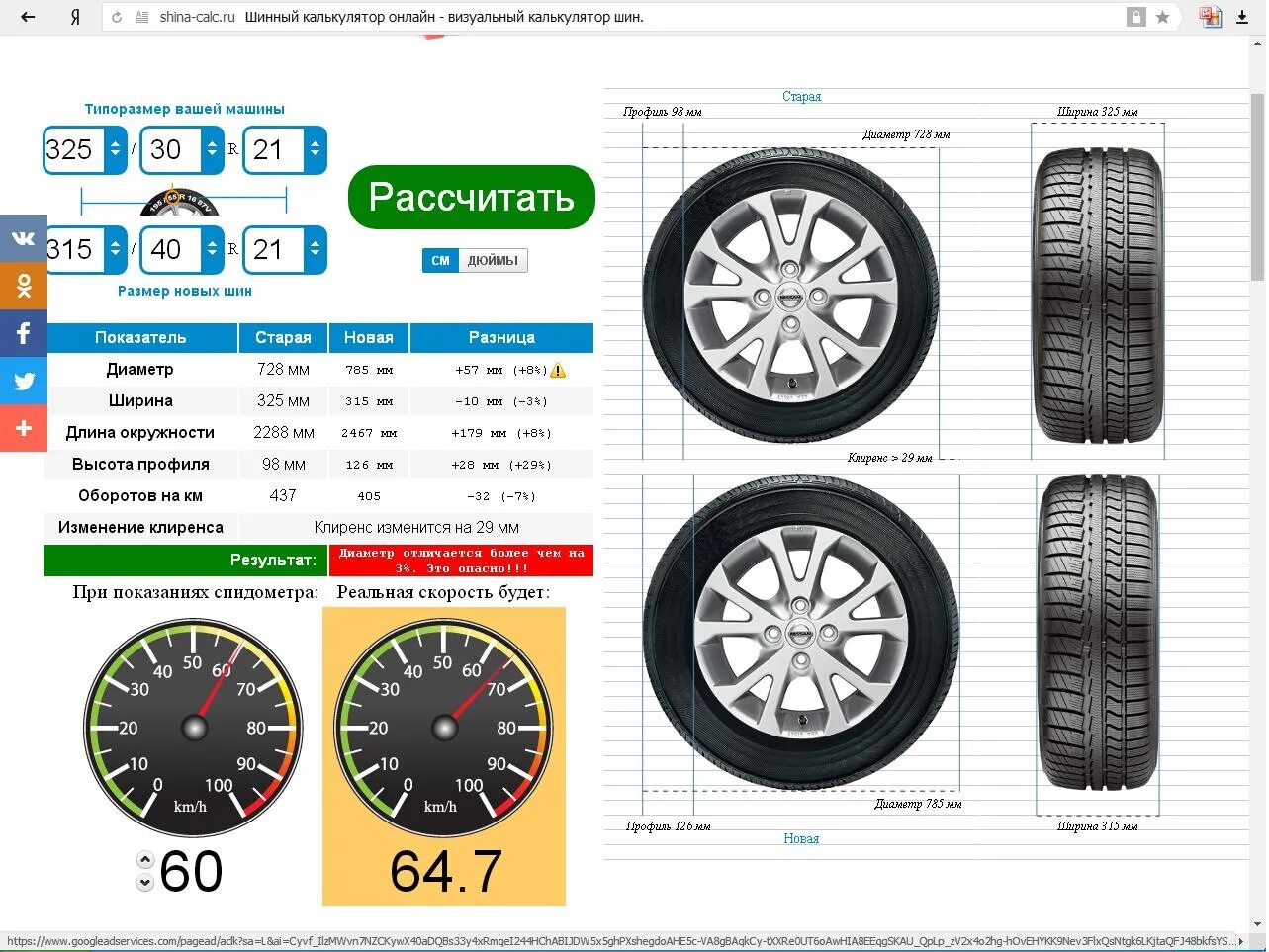
Task: Click the Размер новых шин heading
Action: (185, 291)
